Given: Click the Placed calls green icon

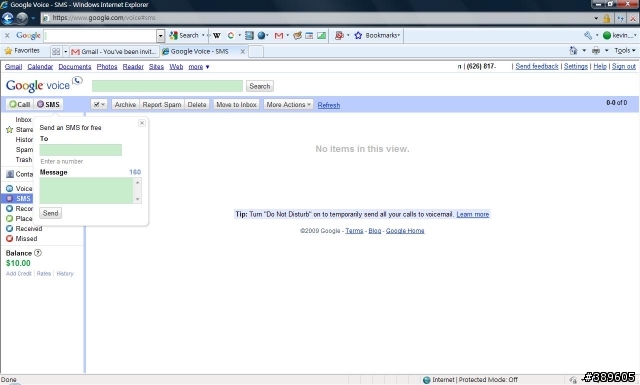Looking at the screenshot, I should click(9, 219).
